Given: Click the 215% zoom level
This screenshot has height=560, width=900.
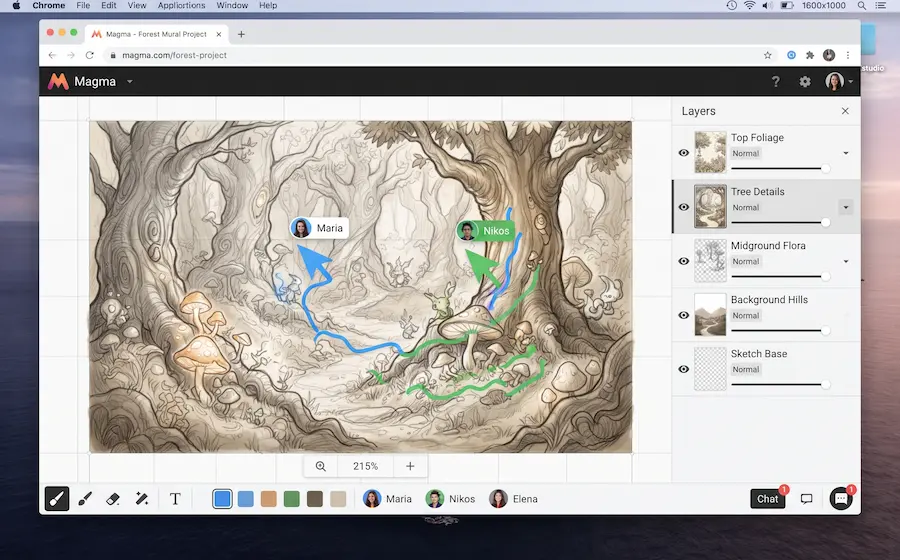Looking at the screenshot, I should click(x=366, y=466).
